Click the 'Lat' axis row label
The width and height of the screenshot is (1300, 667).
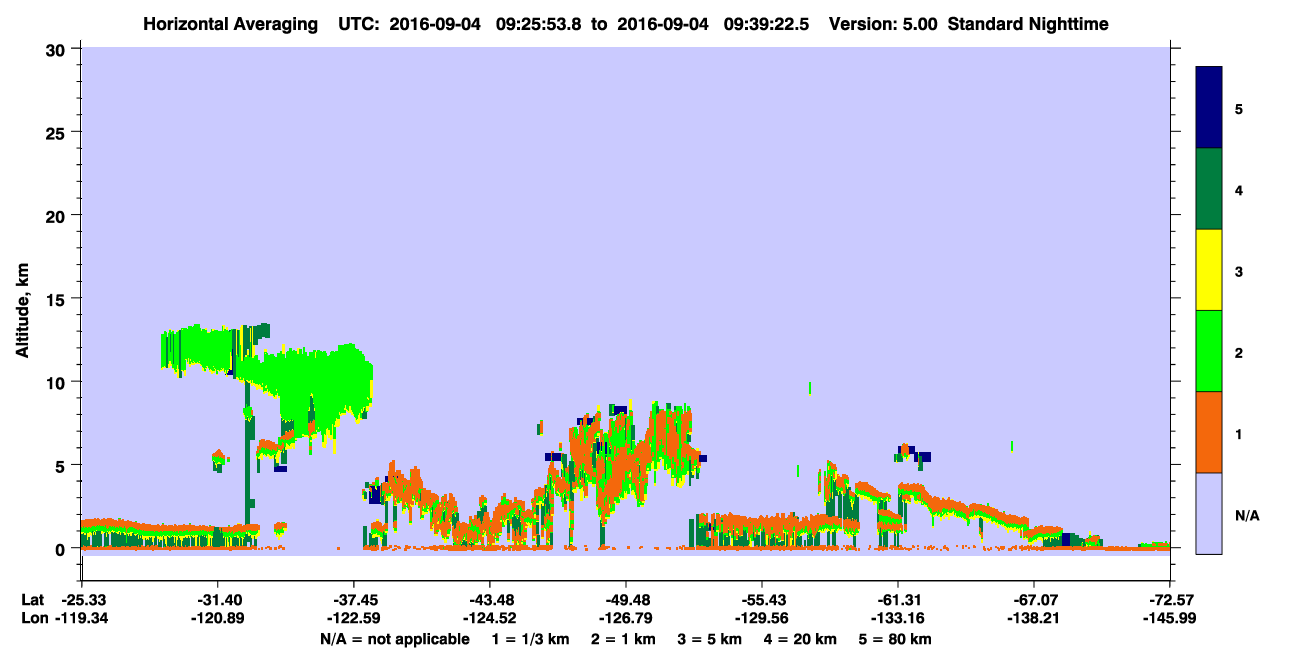tap(32, 599)
